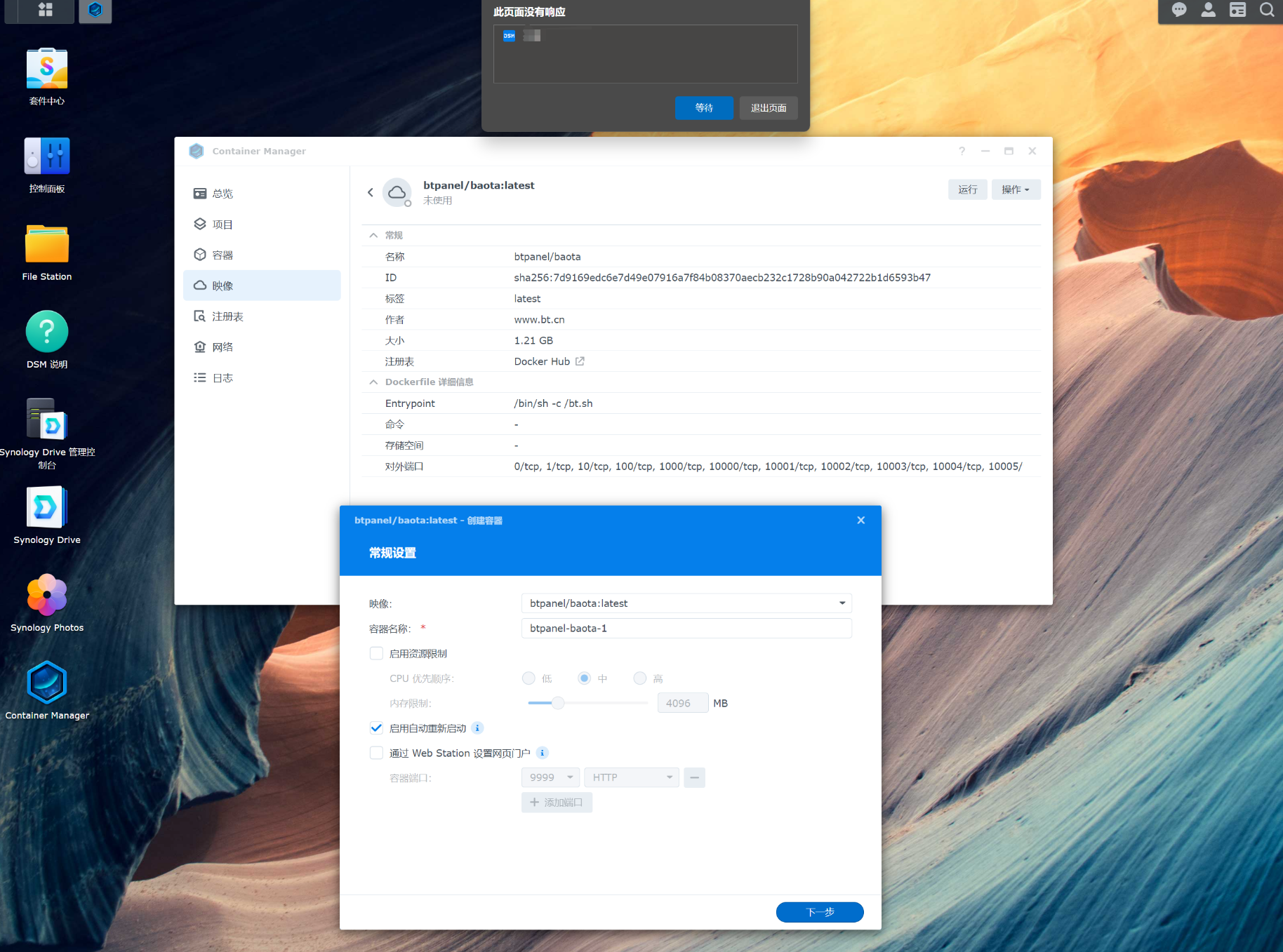Select Image in sidebar
Screen dimensions: 1283x952
(262, 286)
